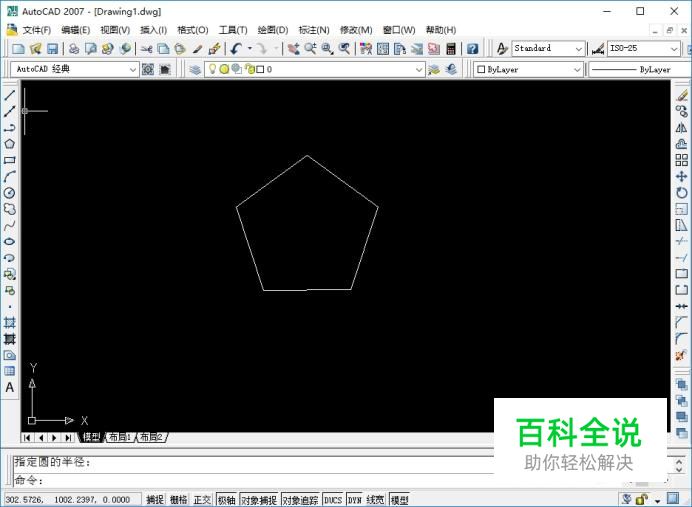Toggle layer 0 lightbulb on/off

[x=212, y=69]
